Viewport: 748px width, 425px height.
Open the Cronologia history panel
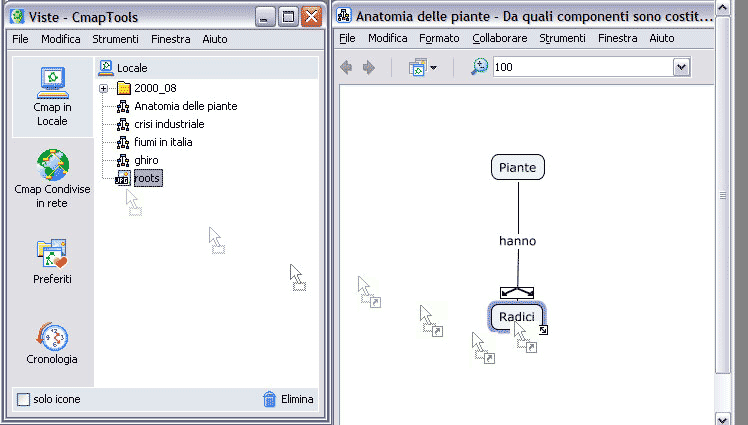pos(52,340)
